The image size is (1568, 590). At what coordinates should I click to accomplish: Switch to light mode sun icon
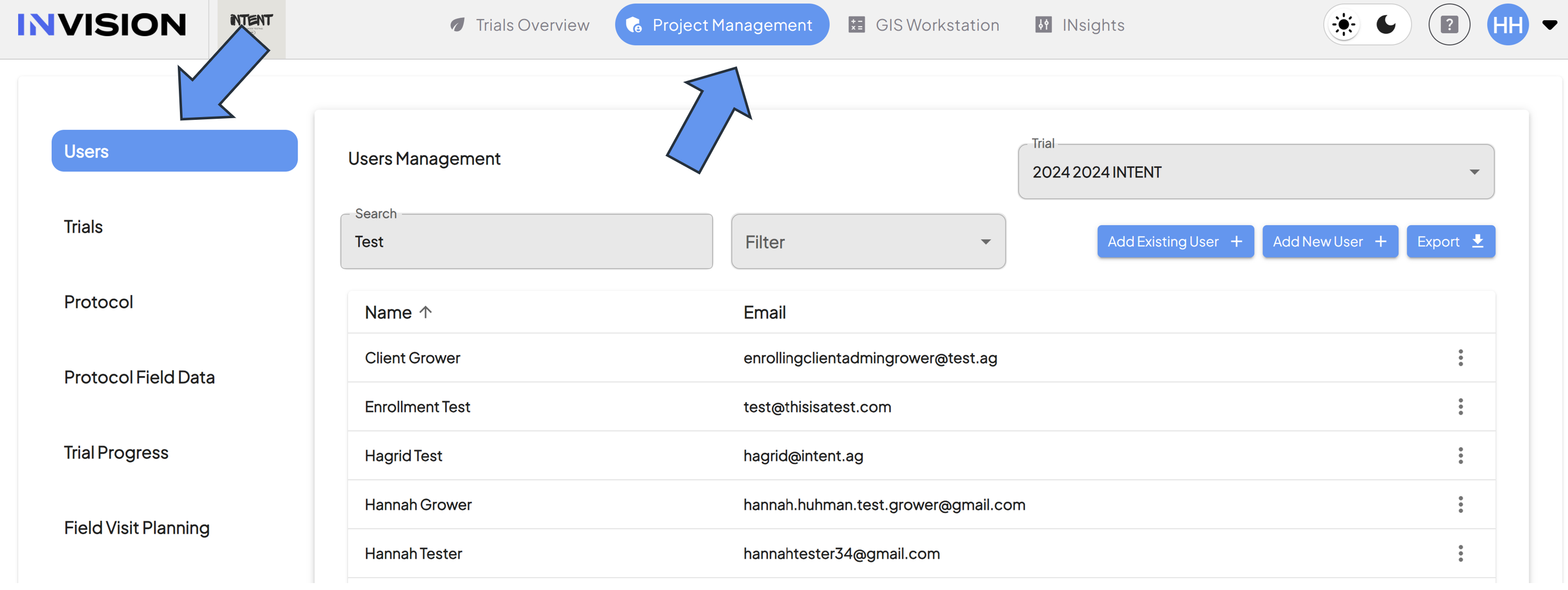(x=1343, y=25)
